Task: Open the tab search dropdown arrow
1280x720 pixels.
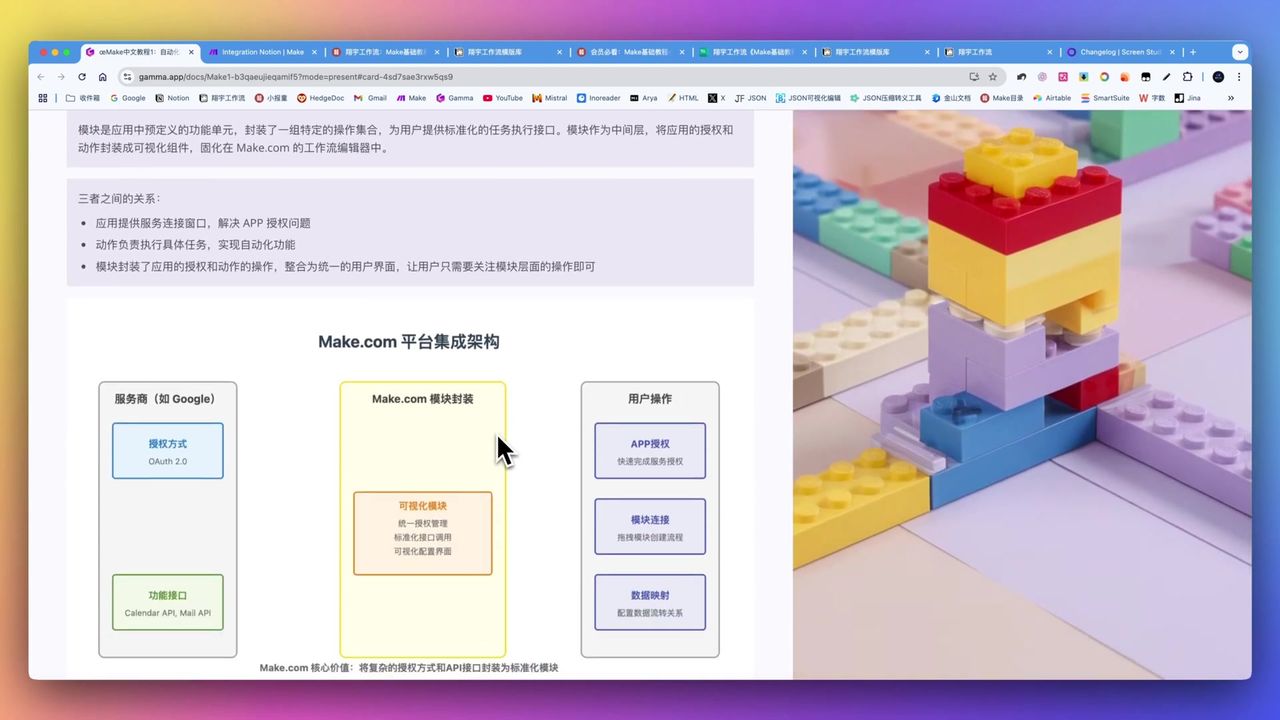Action: (x=1240, y=52)
